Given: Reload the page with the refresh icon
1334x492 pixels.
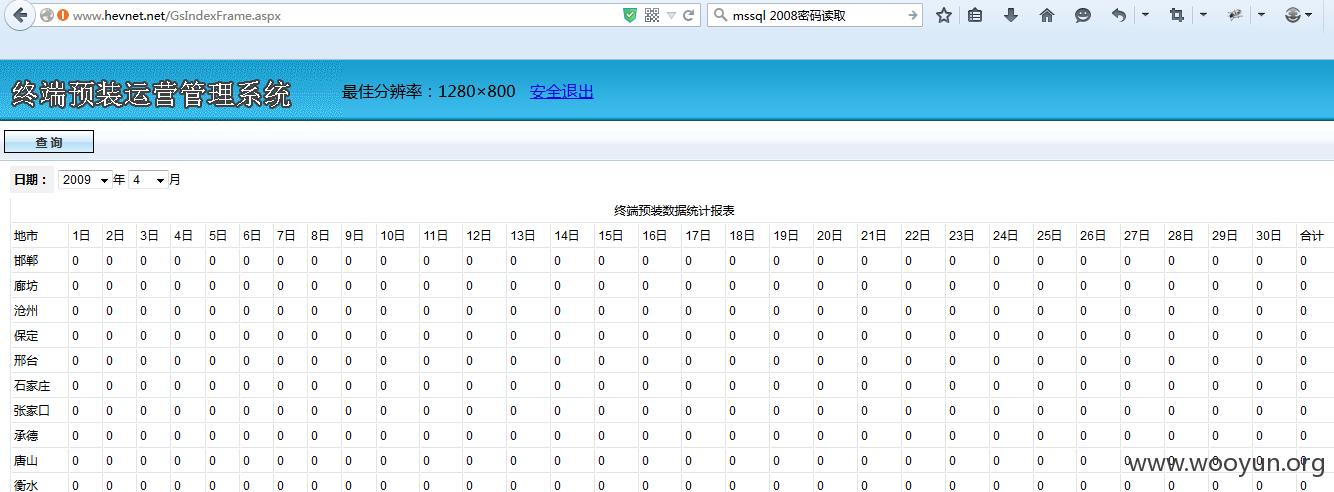Looking at the screenshot, I should (x=688, y=15).
